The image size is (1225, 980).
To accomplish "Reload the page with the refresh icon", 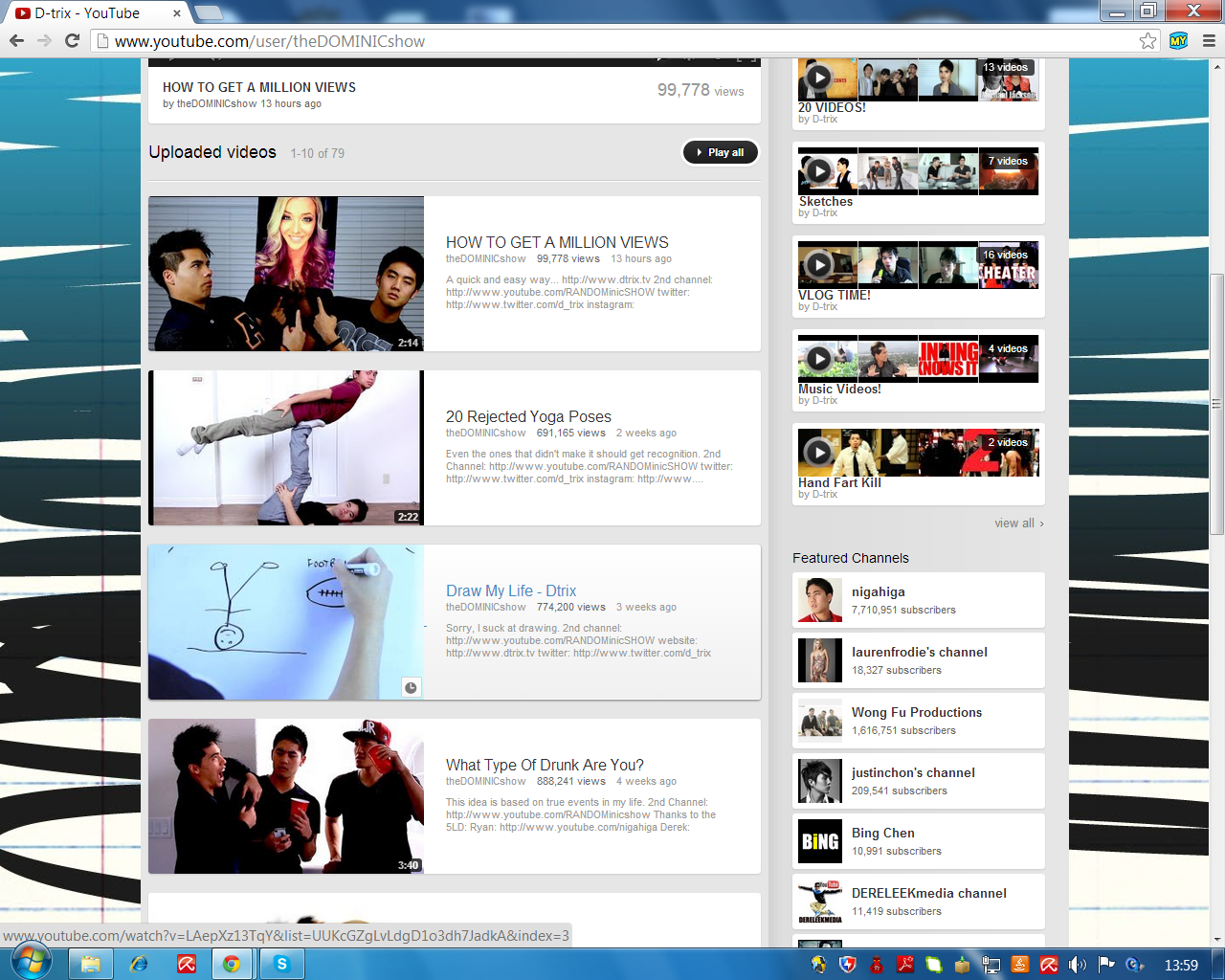I will tap(72, 40).
